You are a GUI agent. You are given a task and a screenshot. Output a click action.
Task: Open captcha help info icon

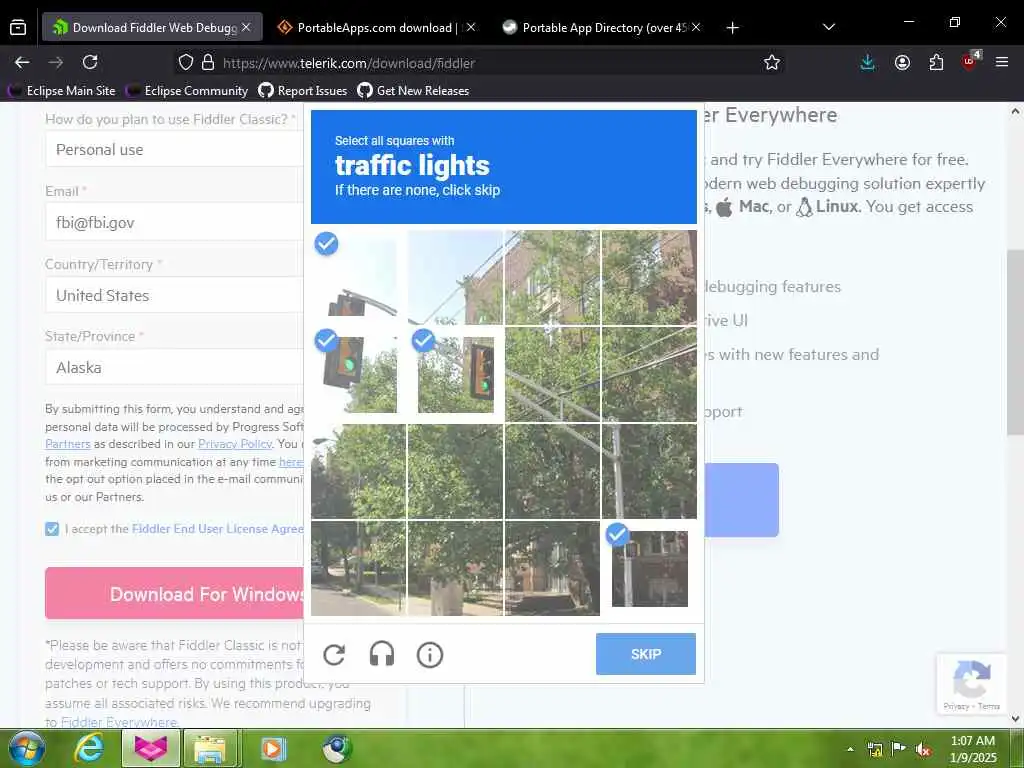(430, 654)
